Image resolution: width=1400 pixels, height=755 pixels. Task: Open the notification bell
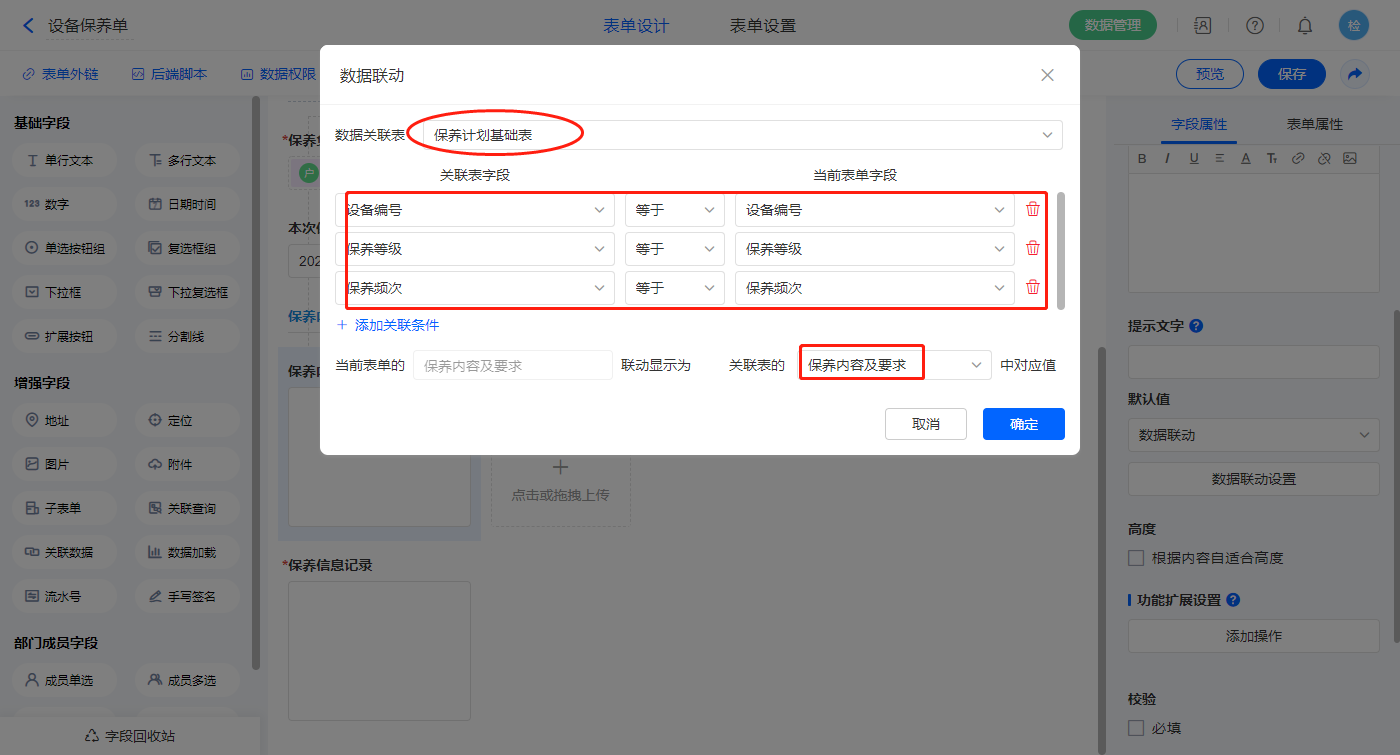(1305, 26)
